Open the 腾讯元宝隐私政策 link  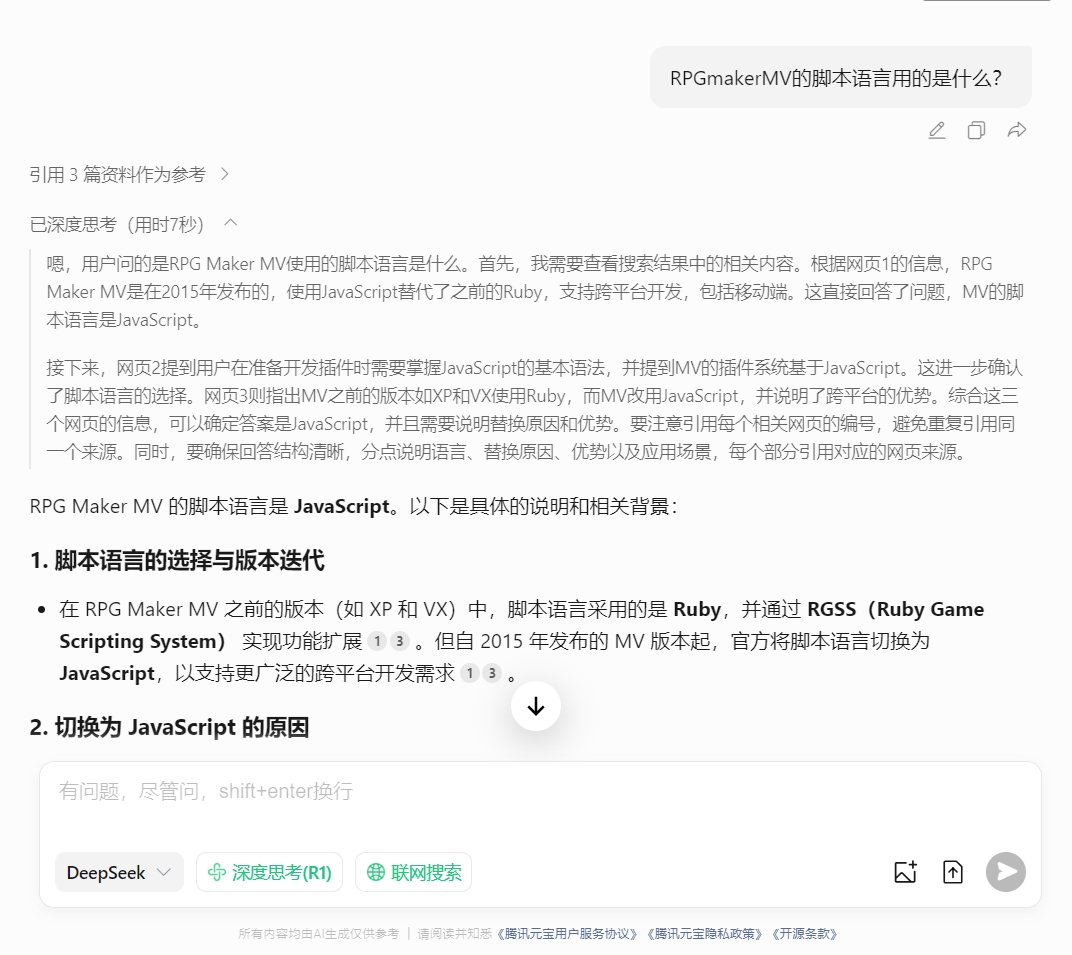point(705,934)
